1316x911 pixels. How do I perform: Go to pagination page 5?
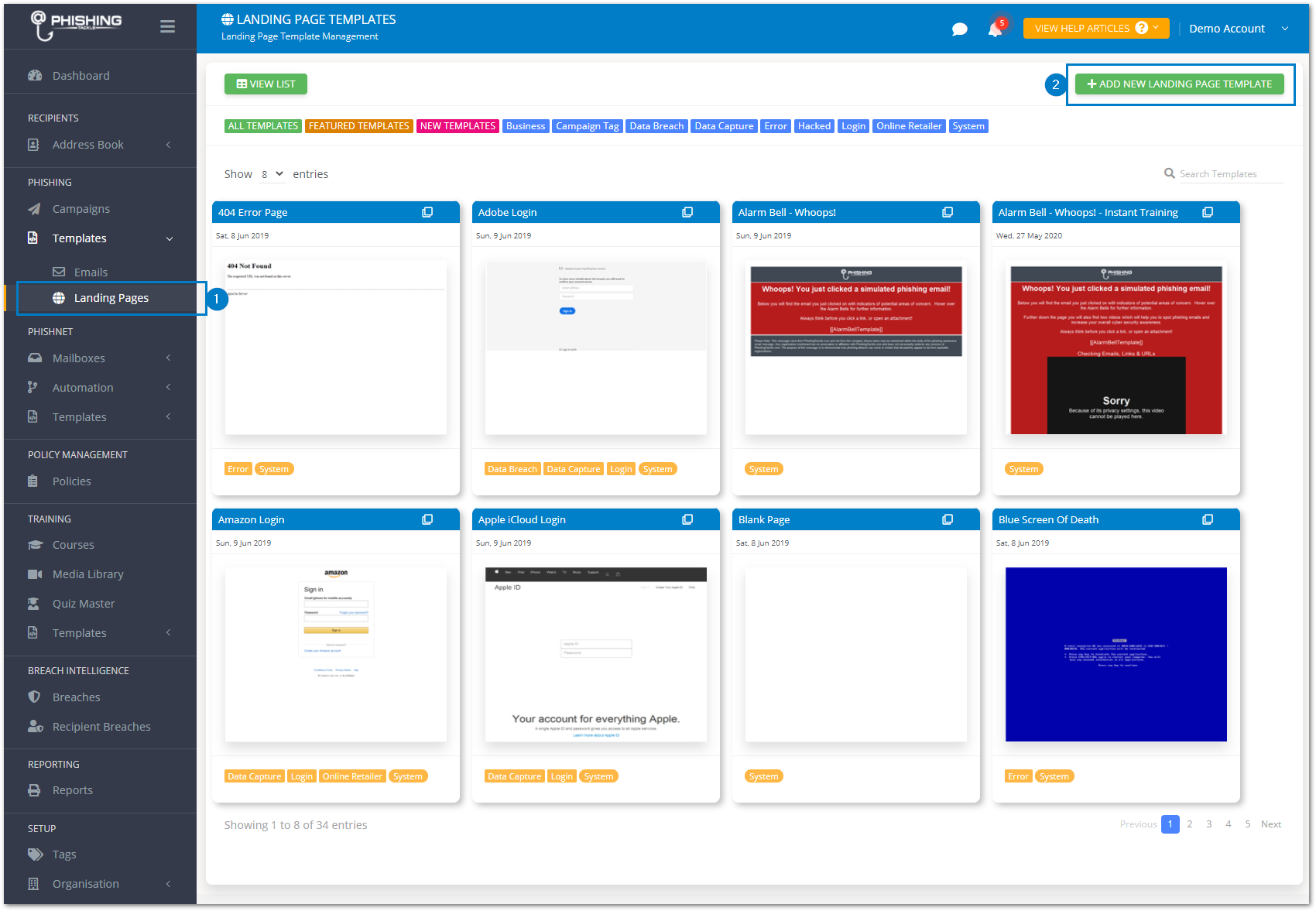click(x=1247, y=824)
